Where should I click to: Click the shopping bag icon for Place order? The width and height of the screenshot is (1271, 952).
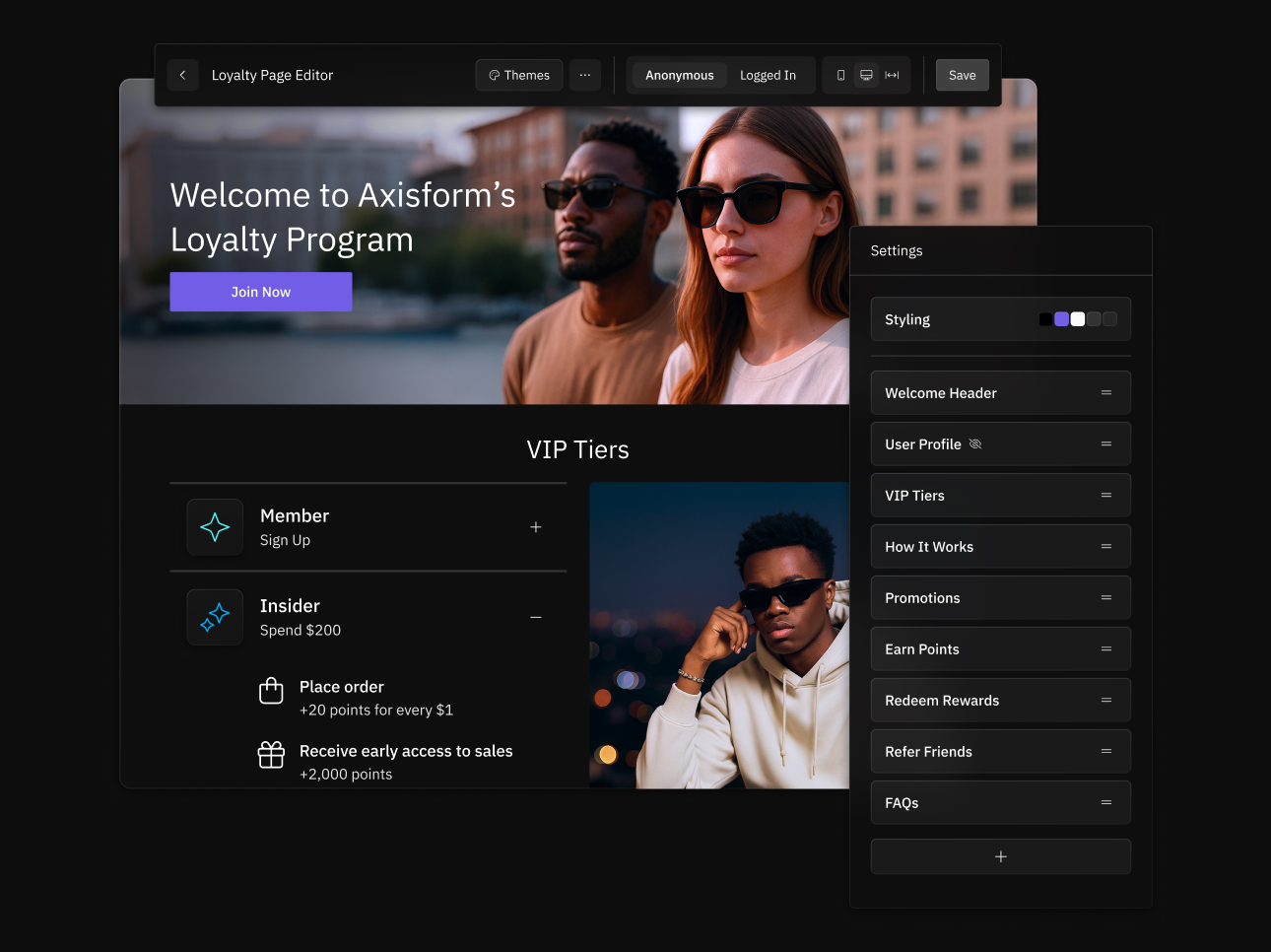(271, 691)
